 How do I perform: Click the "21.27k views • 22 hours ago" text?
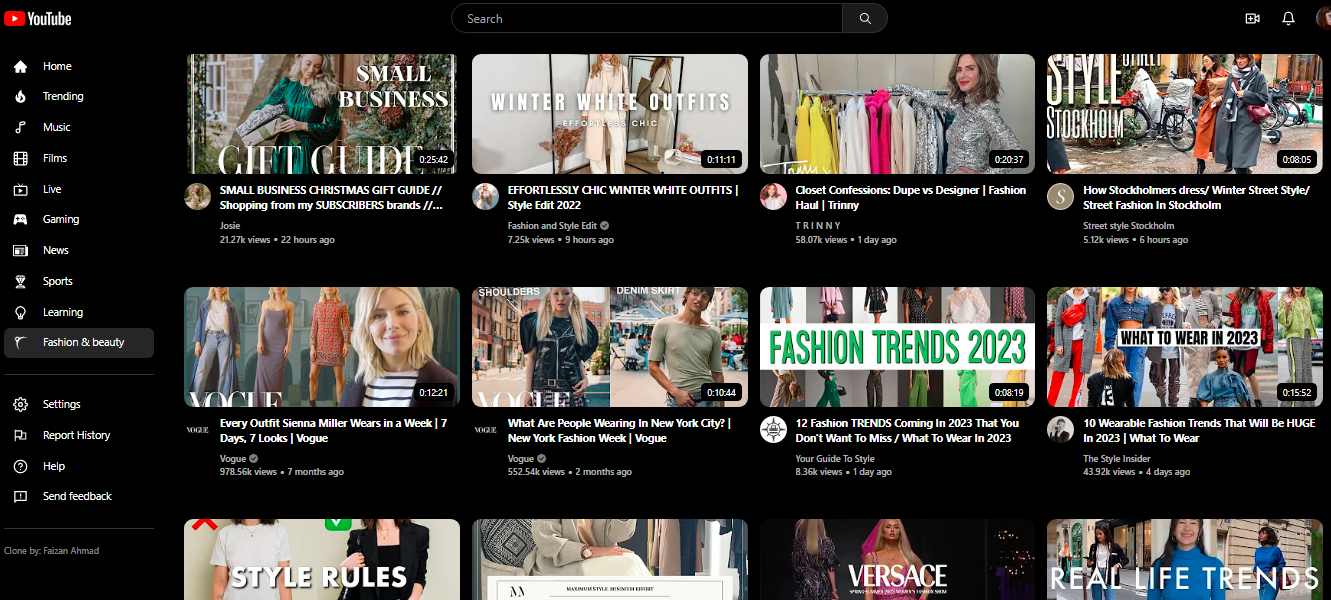(277, 240)
